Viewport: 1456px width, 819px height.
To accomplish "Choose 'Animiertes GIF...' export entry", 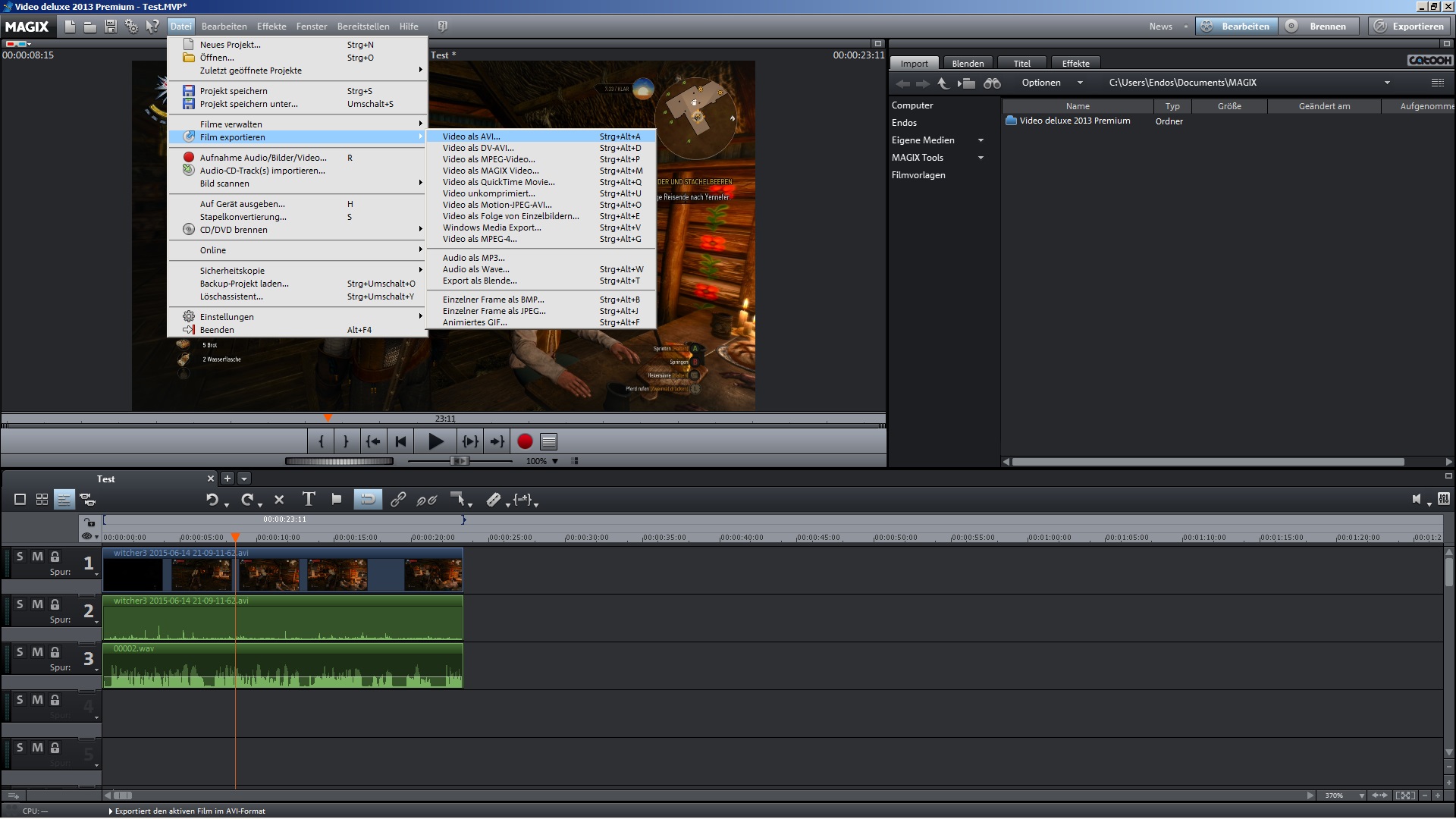I will pos(541,322).
